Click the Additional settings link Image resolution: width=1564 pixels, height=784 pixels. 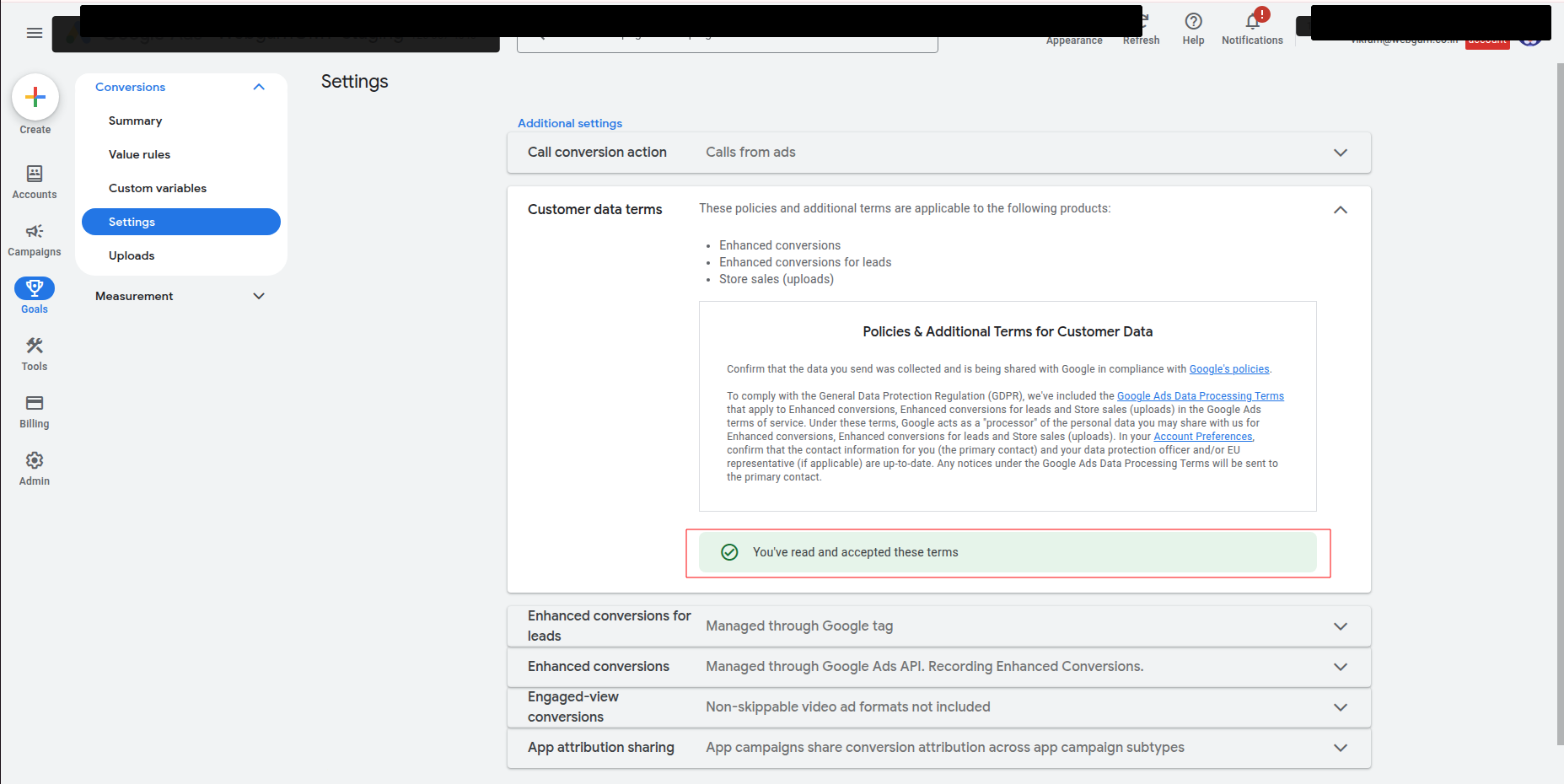pyautogui.click(x=570, y=123)
